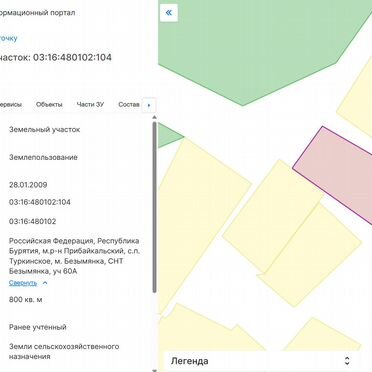
Task: Click the panel vertical scrollbar thumb
Action: (x=154, y=207)
